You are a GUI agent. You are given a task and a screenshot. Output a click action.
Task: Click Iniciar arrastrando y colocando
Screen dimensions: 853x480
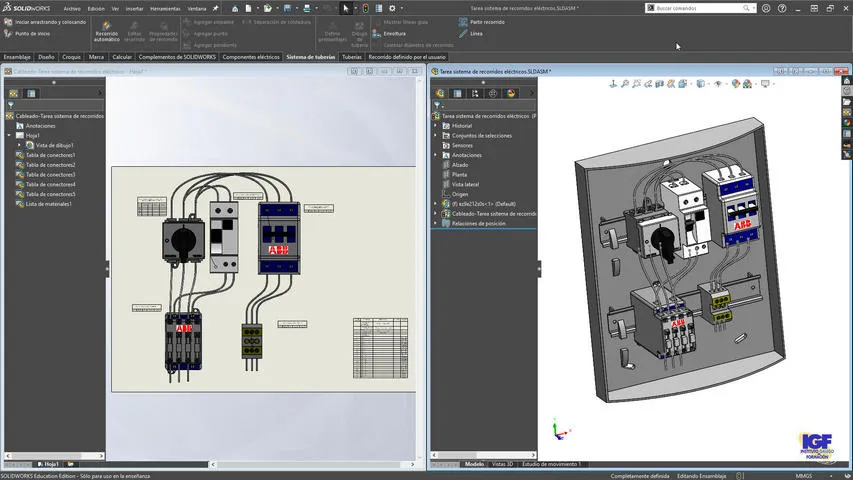click(x=45, y=22)
